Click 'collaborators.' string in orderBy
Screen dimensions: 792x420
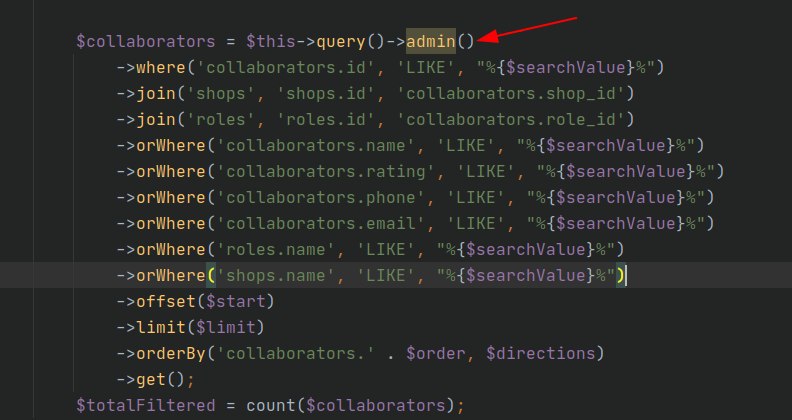click(x=296, y=354)
